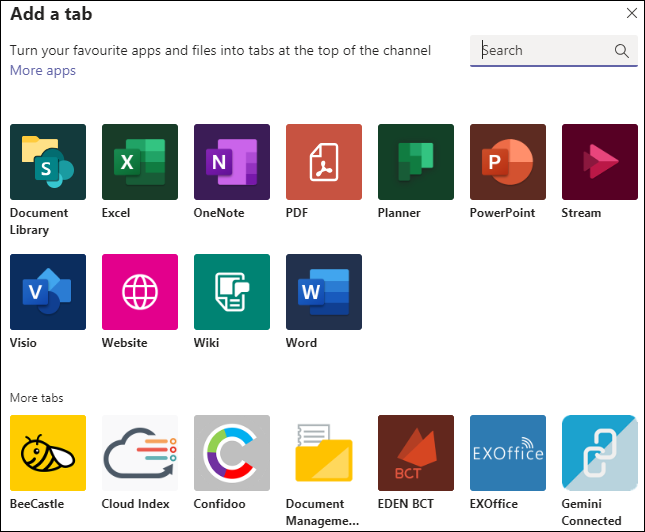Screen dimensions: 645x532
Task: Add the Word app icon
Action: [x=324, y=292]
